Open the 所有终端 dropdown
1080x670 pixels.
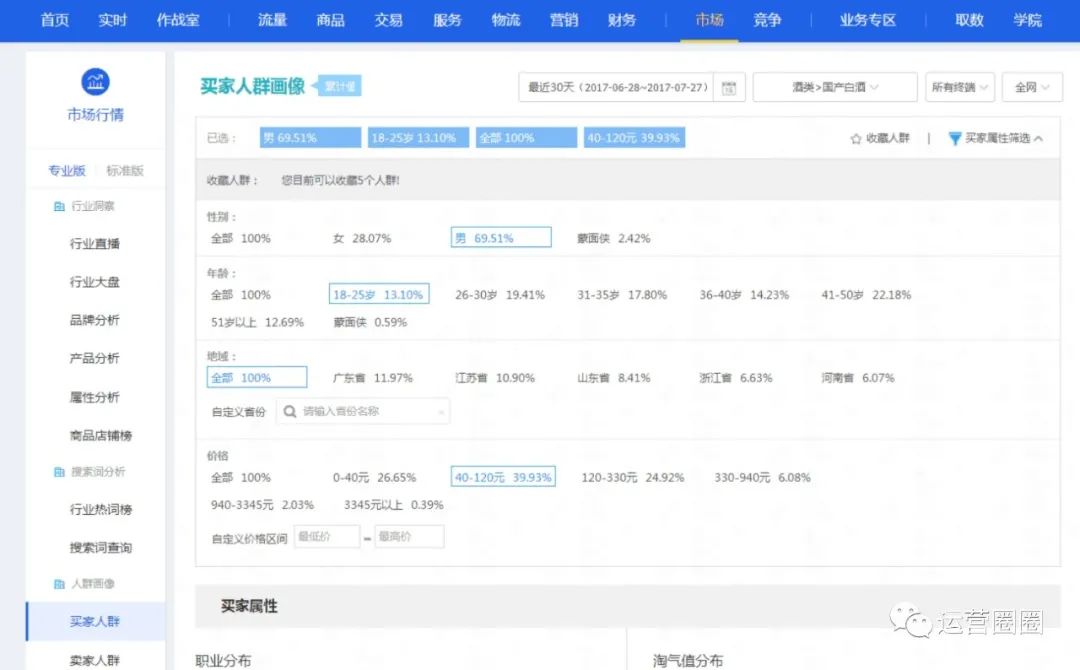pyautogui.click(x=958, y=87)
